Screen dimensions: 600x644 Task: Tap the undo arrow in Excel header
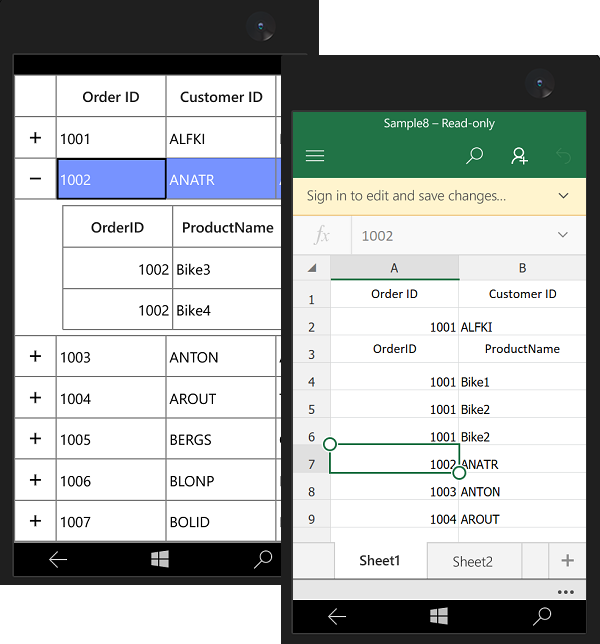[x=563, y=156]
